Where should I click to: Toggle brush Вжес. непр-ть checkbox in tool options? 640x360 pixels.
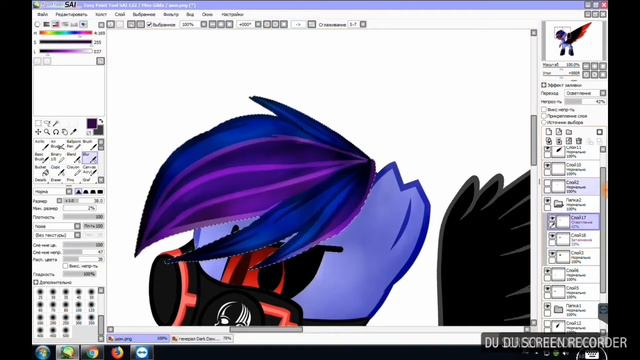[65, 266]
